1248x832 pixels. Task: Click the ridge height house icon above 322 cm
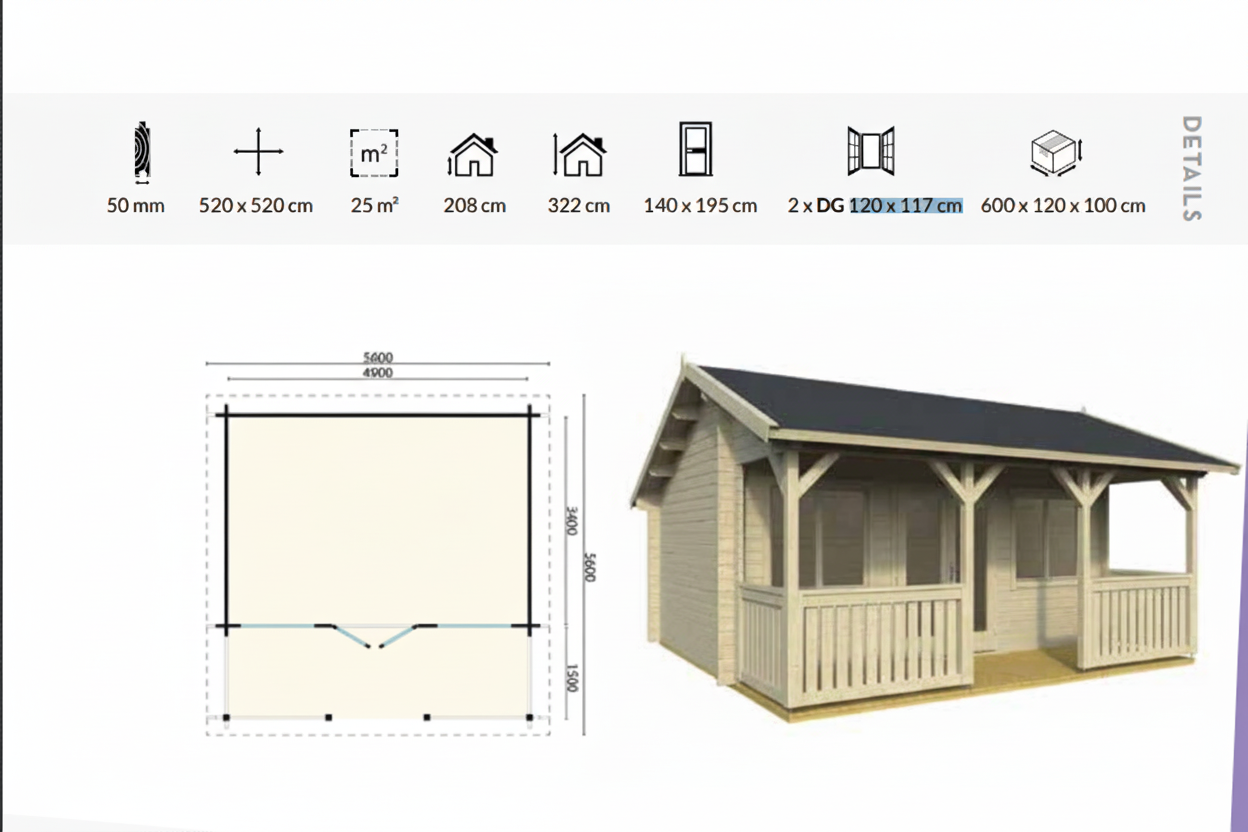(x=578, y=154)
